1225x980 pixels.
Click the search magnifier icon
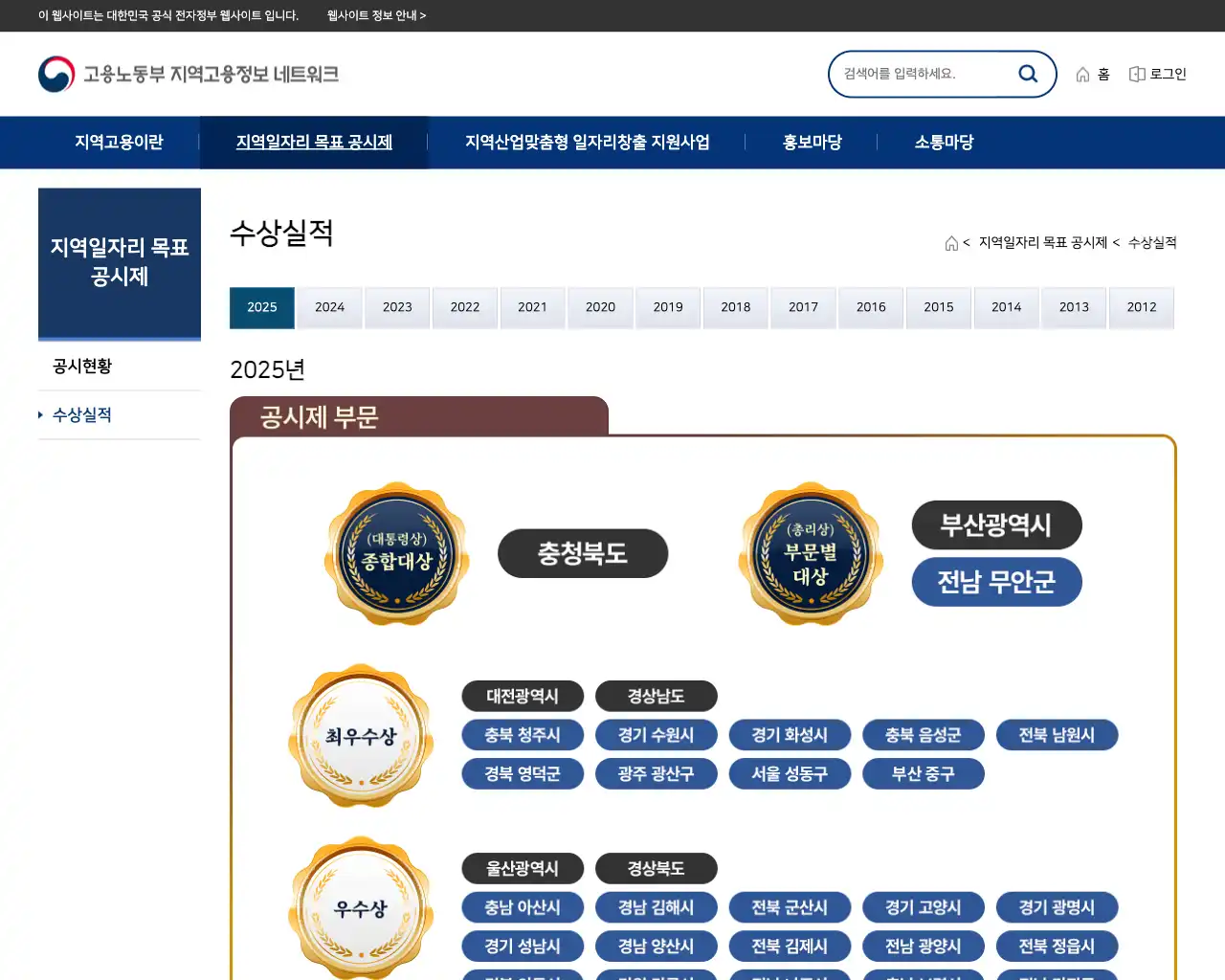pyautogui.click(x=1028, y=73)
